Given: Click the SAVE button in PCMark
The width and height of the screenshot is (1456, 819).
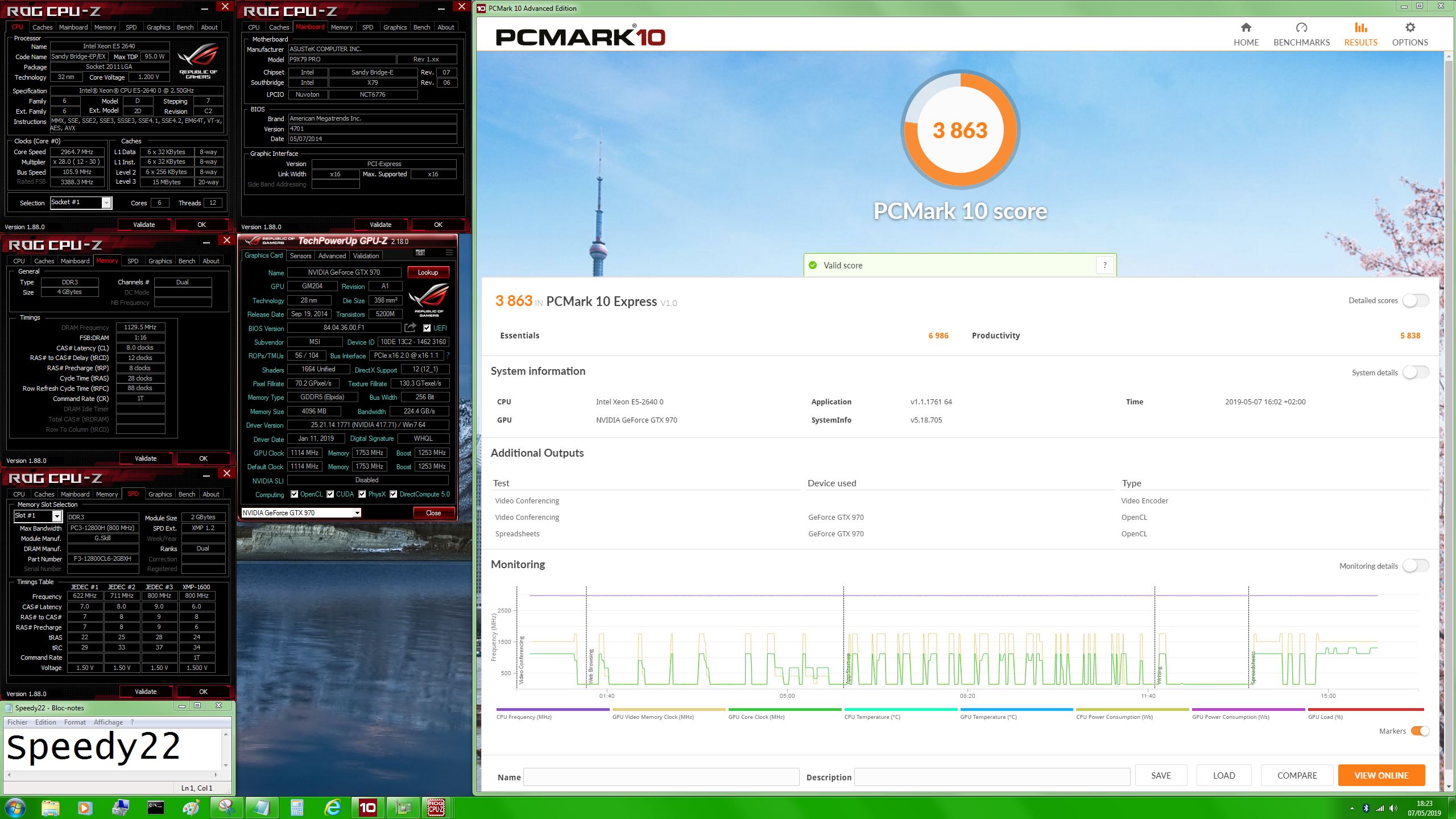Looking at the screenshot, I should coord(1161,775).
